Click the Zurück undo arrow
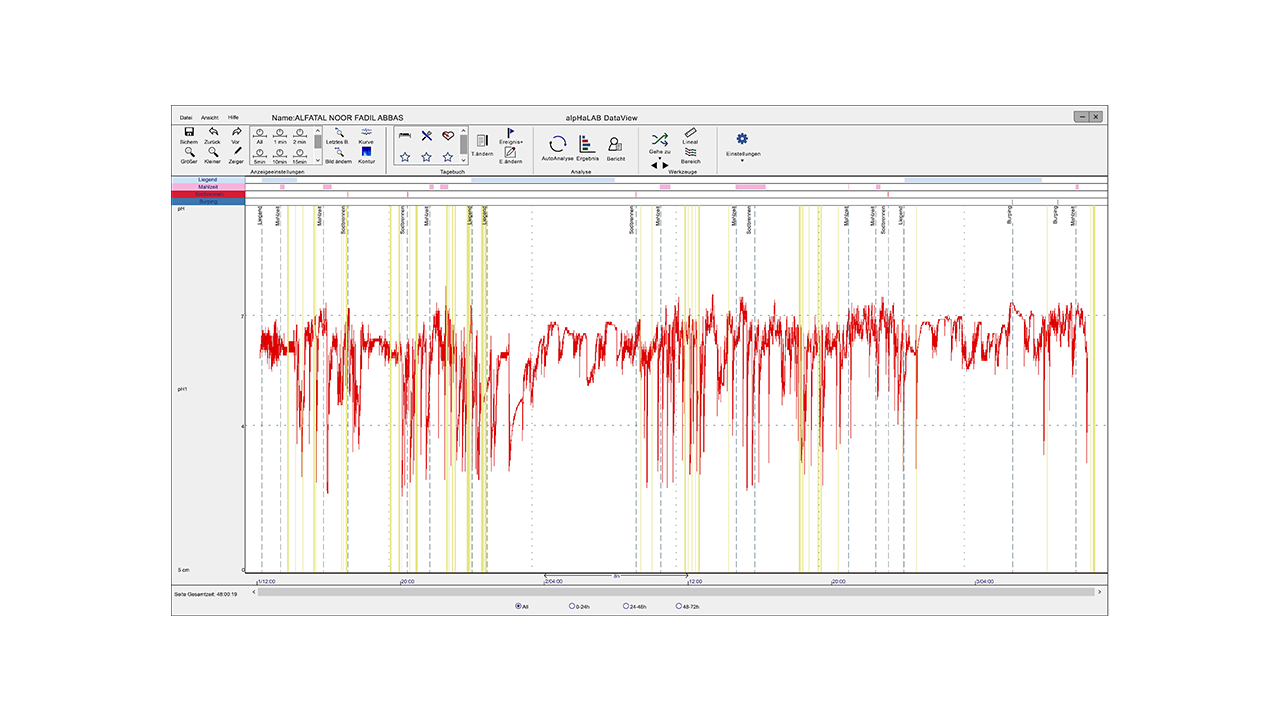Image resolution: width=1280 pixels, height=720 pixels. (x=213, y=132)
